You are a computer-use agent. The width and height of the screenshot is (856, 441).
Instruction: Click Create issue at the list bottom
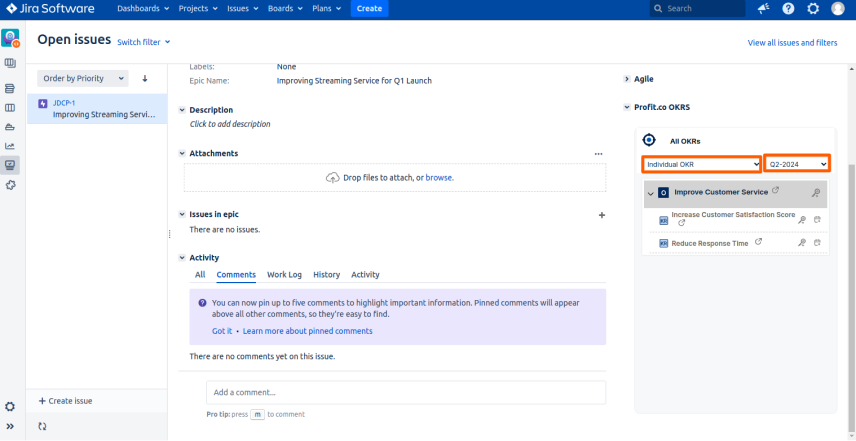coord(66,401)
